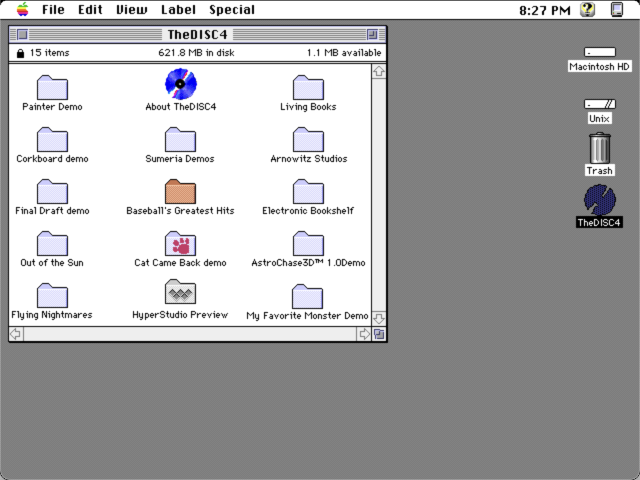Click the AstroChase3D 1.0Demo folder icon
Viewport: 640px width, 480px height.
pyautogui.click(x=308, y=244)
